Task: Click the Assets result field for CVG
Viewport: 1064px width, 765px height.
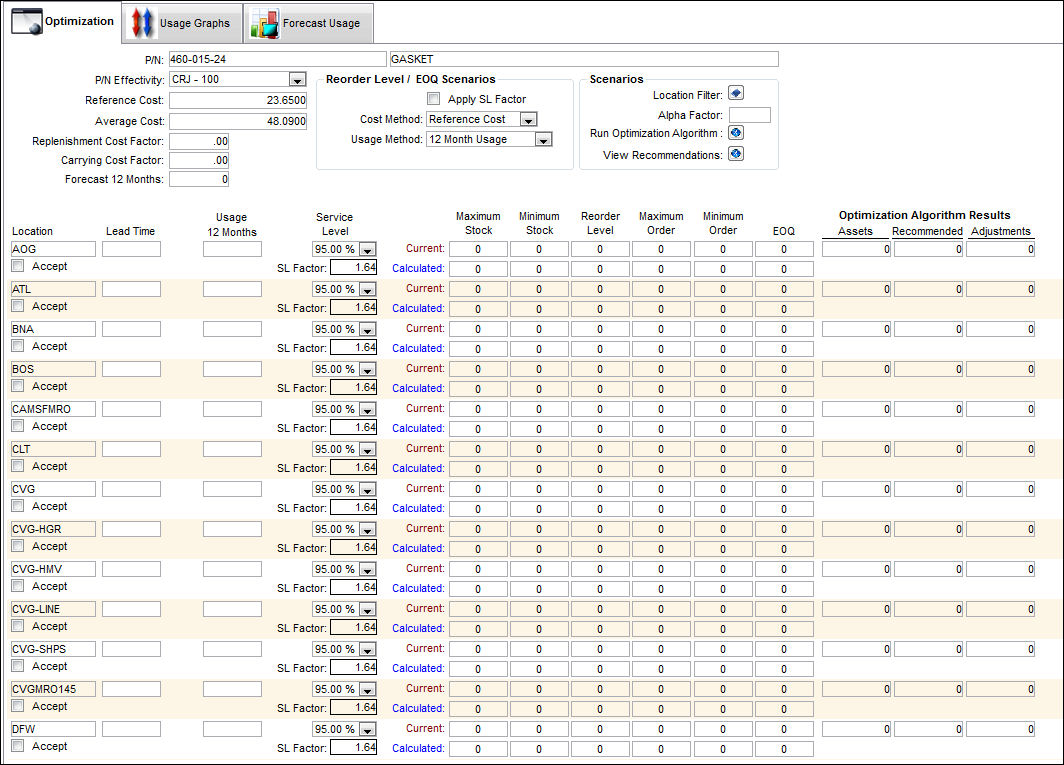Action: click(x=856, y=489)
